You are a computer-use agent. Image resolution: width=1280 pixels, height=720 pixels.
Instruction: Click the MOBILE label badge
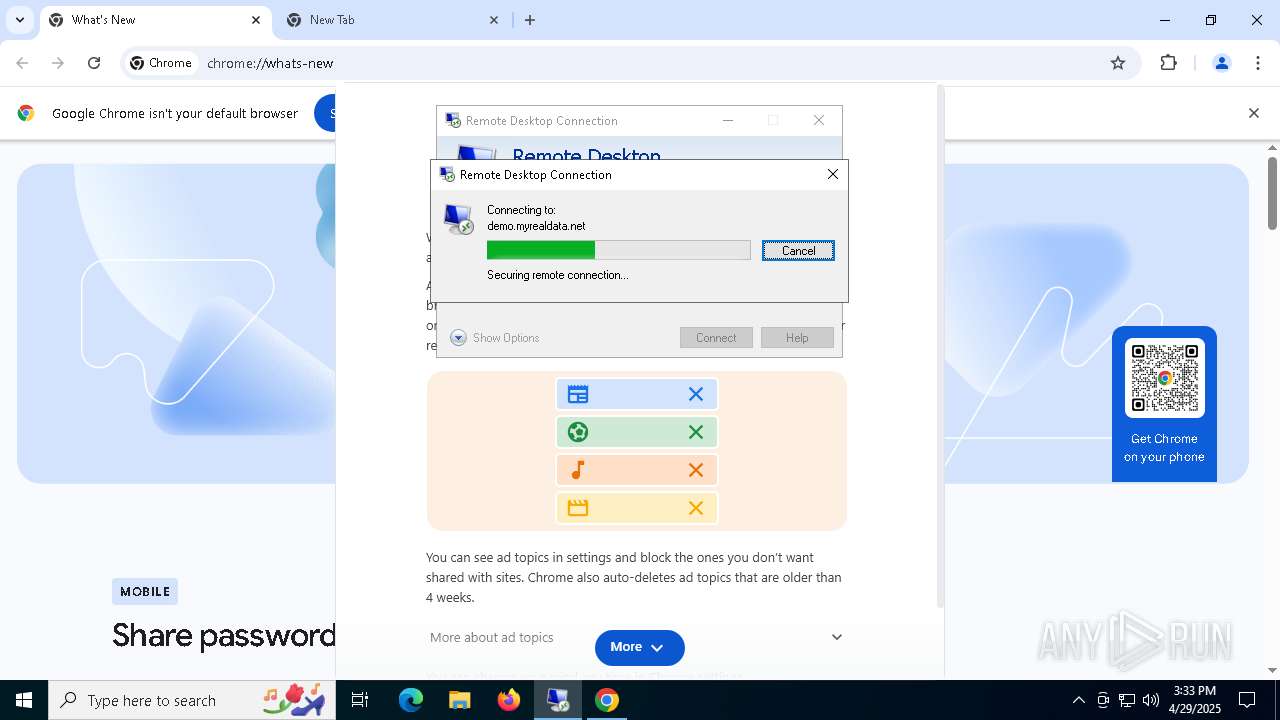[145, 591]
